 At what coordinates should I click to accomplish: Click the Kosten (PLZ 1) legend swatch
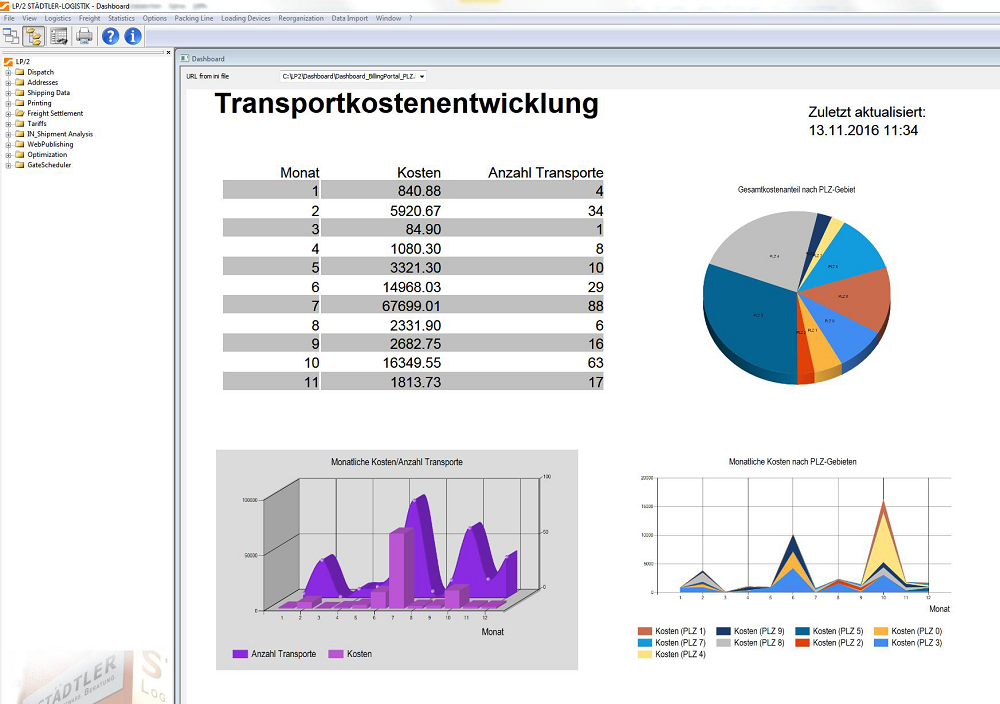(x=645, y=631)
